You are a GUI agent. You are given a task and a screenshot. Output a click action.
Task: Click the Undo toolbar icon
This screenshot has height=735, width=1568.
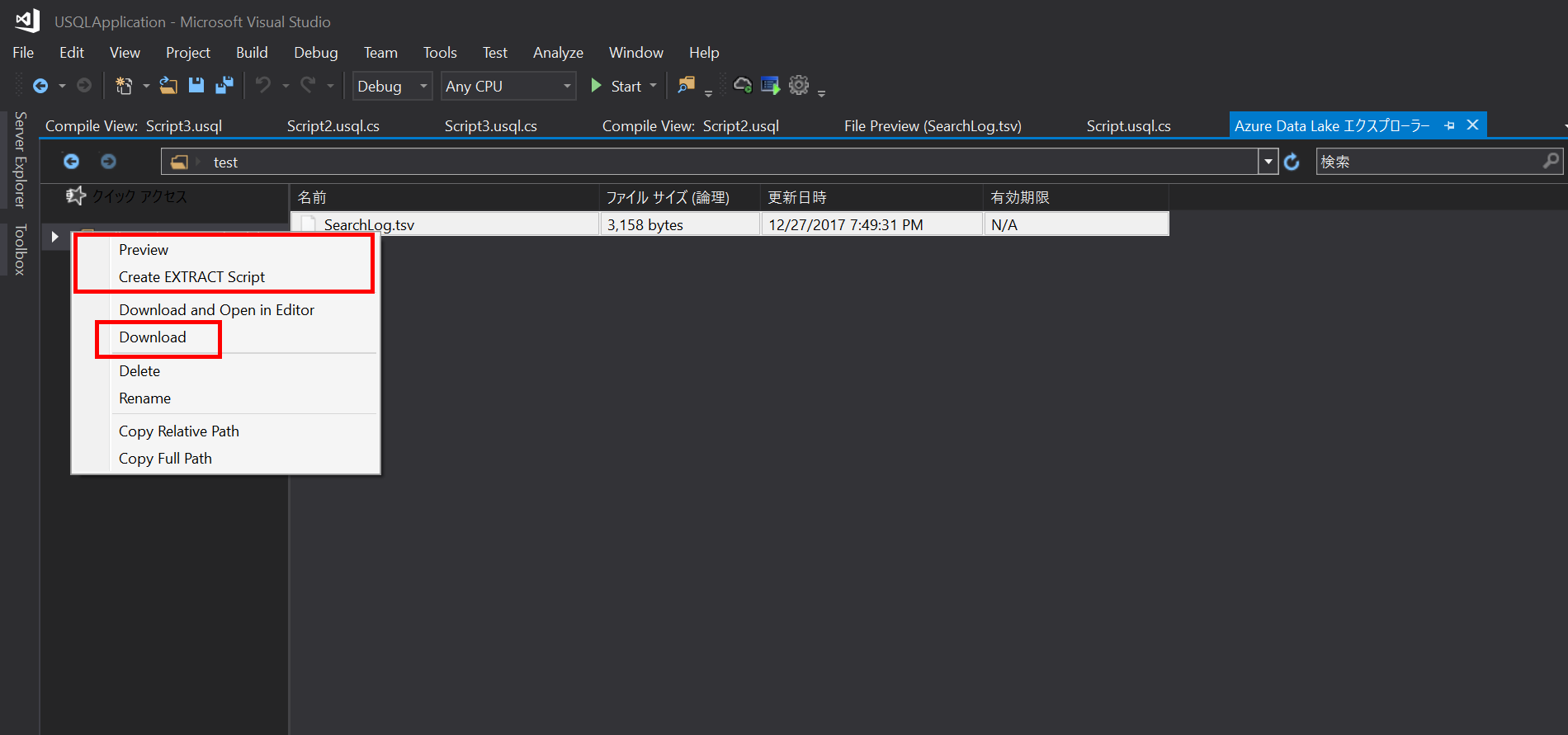point(263,86)
